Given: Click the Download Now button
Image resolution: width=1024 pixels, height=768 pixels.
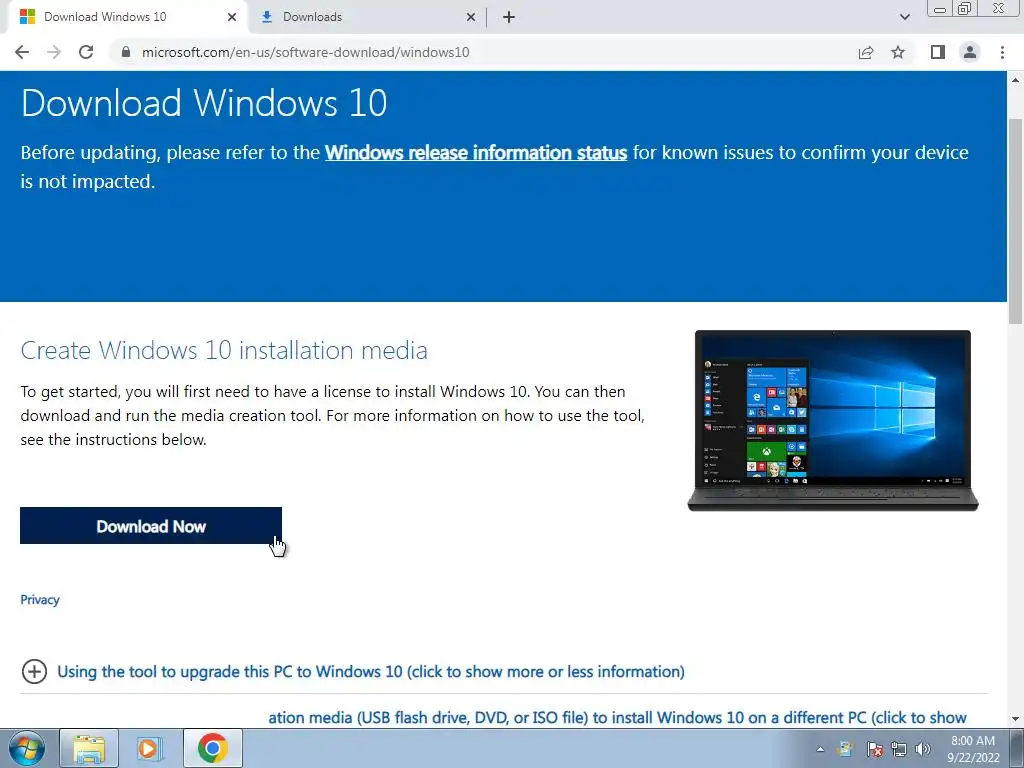Looking at the screenshot, I should [x=151, y=526].
